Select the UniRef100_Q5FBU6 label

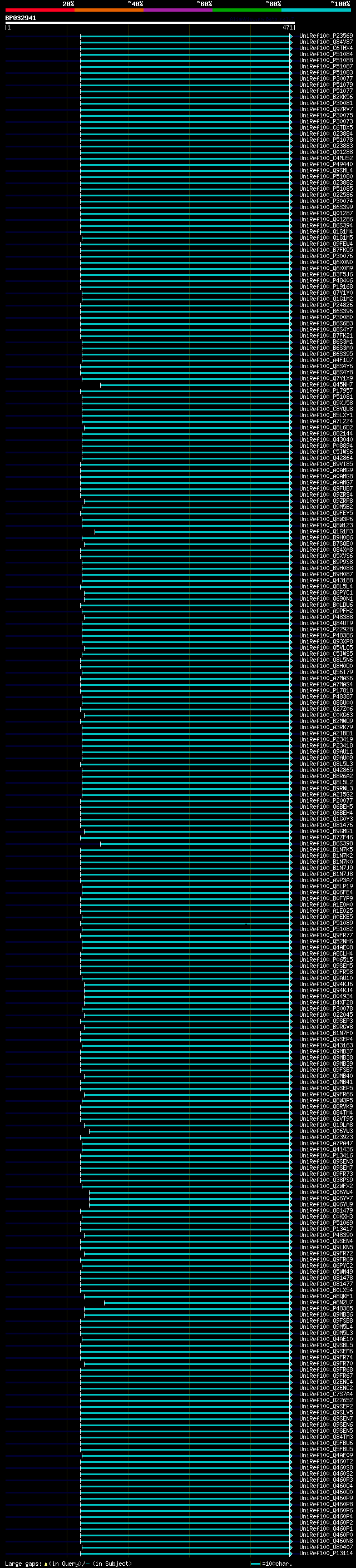(x=326, y=1443)
